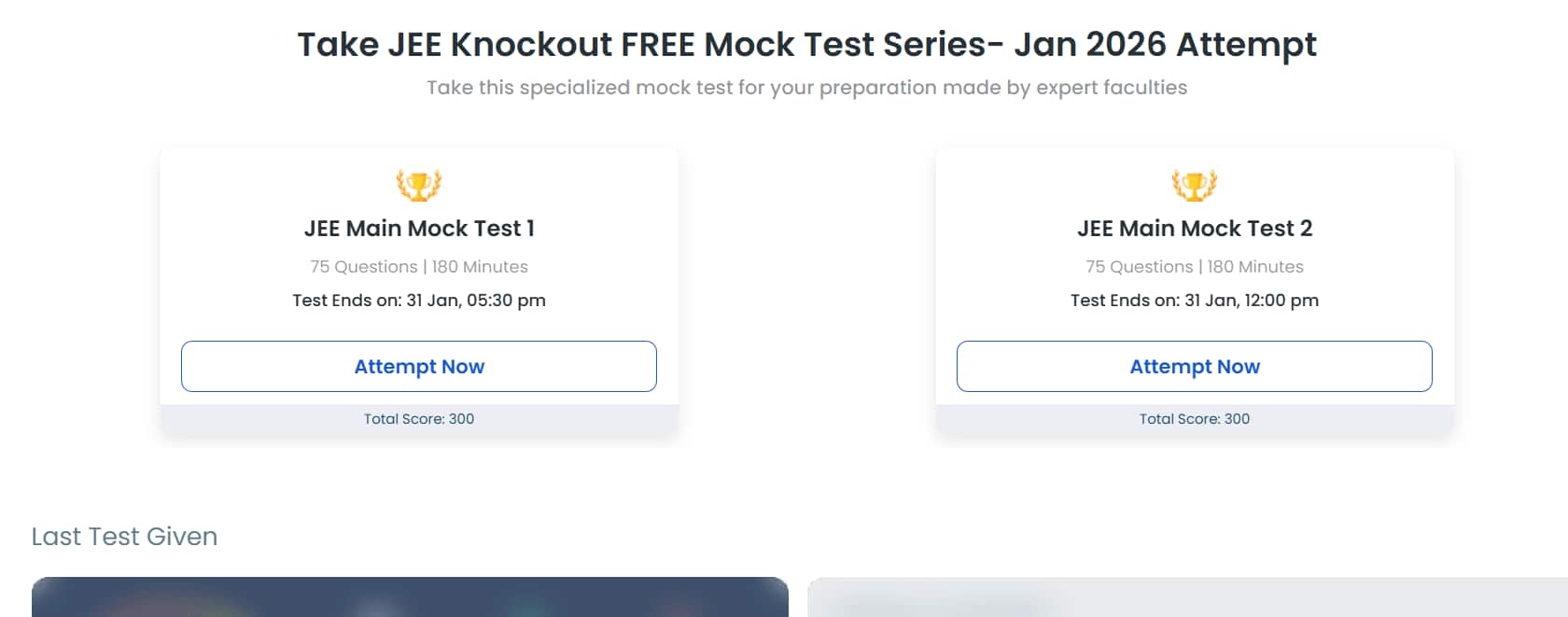The image size is (1568, 617).
Task: Open the JEE Main Mock Test 2 title
Action: tap(1194, 229)
